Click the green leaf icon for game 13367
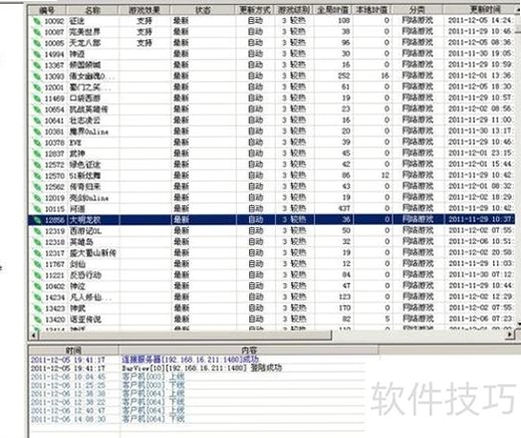 coord(36,65)
